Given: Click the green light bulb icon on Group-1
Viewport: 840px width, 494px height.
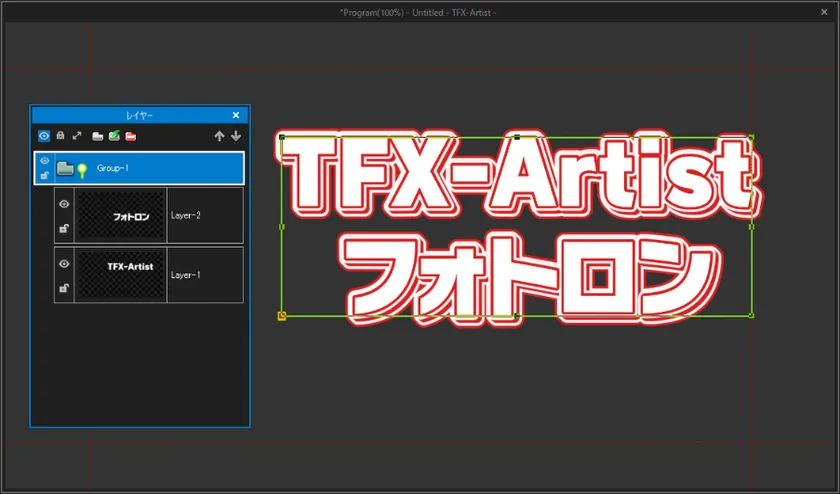Looking at the screenshot, I should click(82, 170).
